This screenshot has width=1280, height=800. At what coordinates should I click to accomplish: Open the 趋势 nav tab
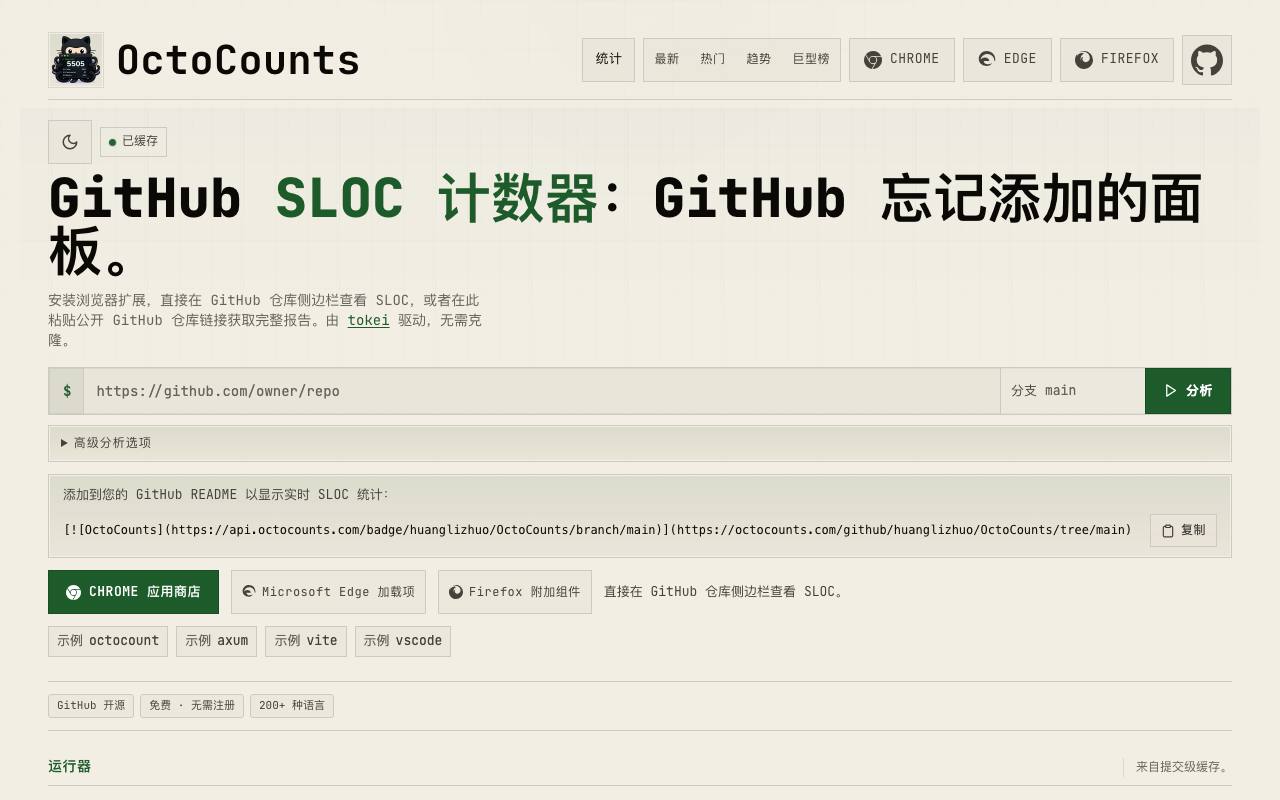pos(759,59)
